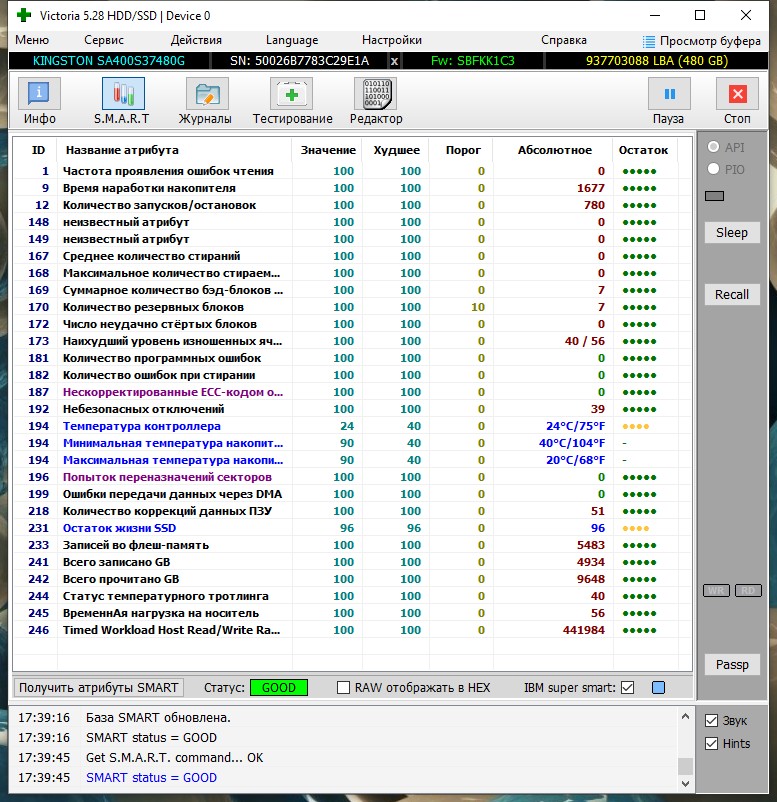The width and height of the screenshot is (777, 802).
Task: Click the Худшее column header
Action: (x=396, y=150)
